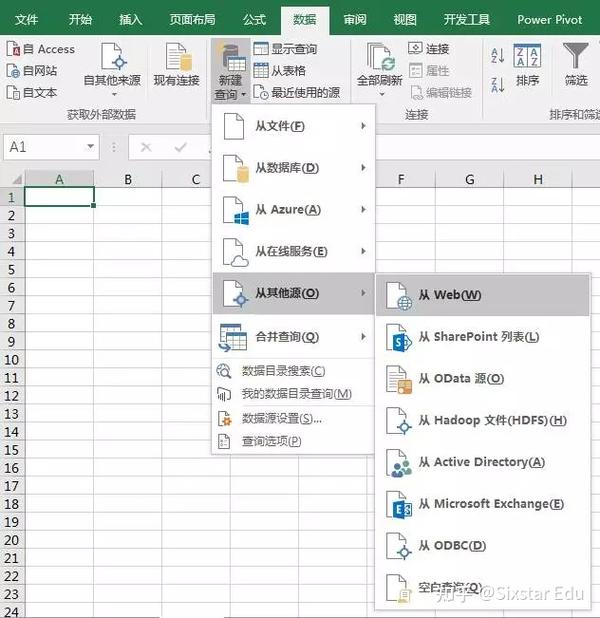The height and width of the screenshot is (618, 600).
Task: Click the 自文本 import icon
Action: click(x=13, y=93)
